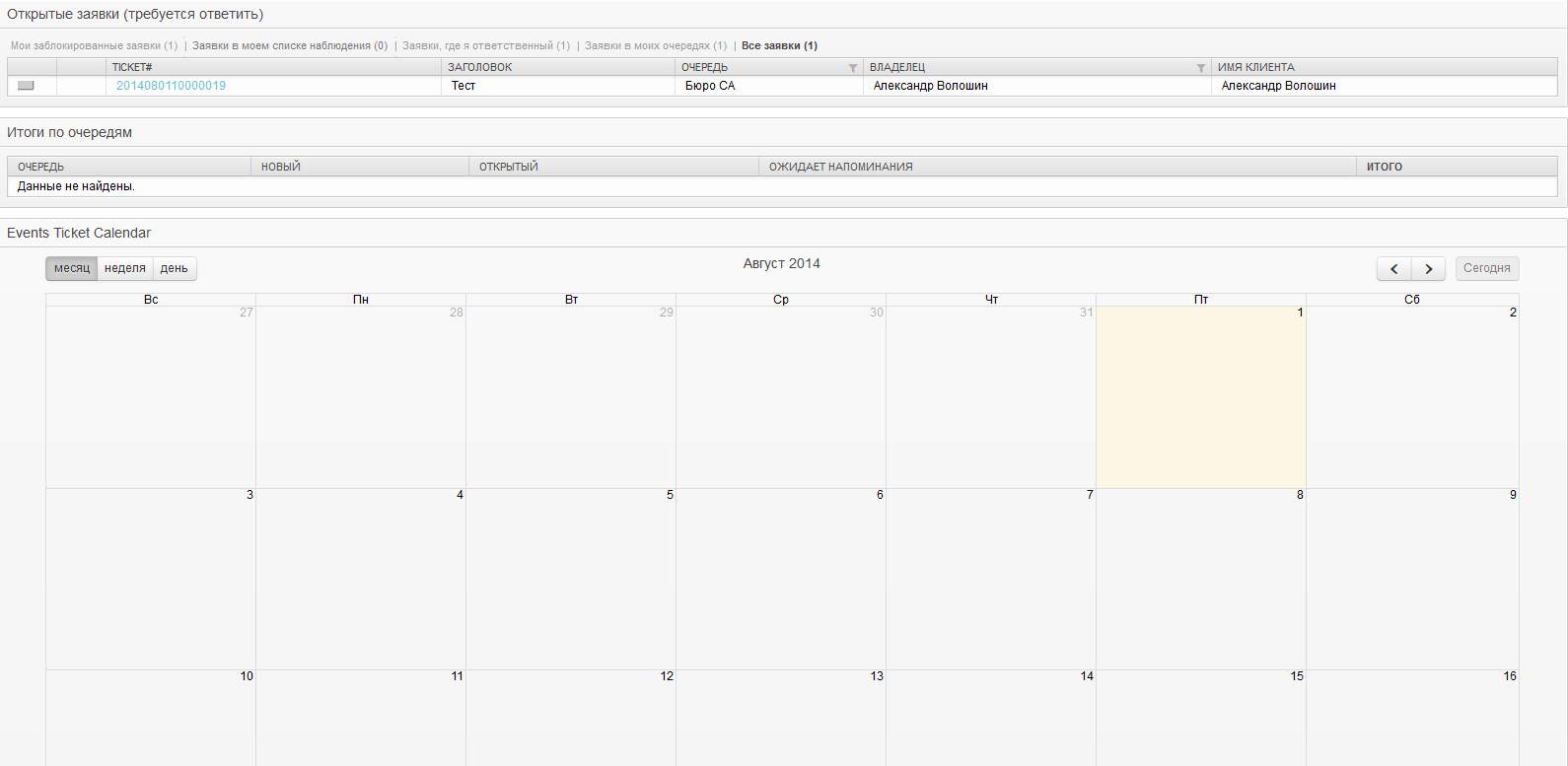Select calendar day 8
This screenshot has height=766, width=1568.
pyautogui.click(x=1201, y=579)
